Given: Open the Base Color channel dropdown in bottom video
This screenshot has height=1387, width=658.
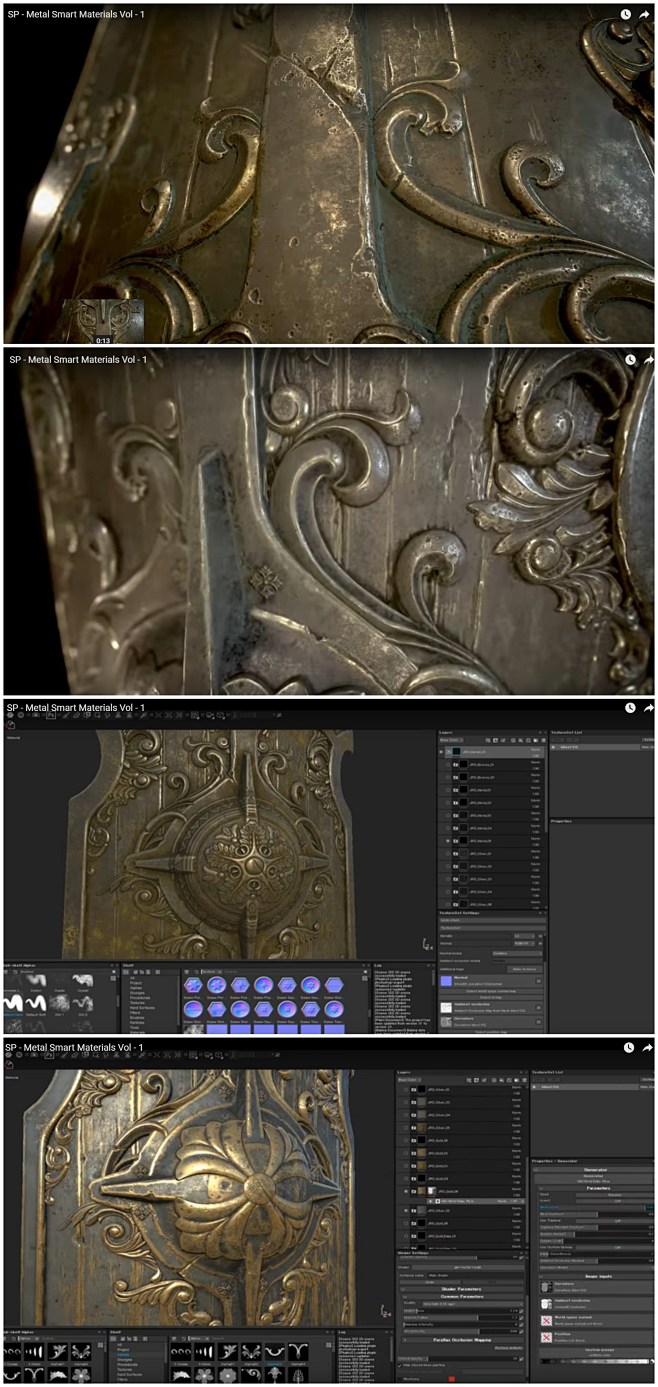Looking at the screenshot, I should click(409, 1080).
